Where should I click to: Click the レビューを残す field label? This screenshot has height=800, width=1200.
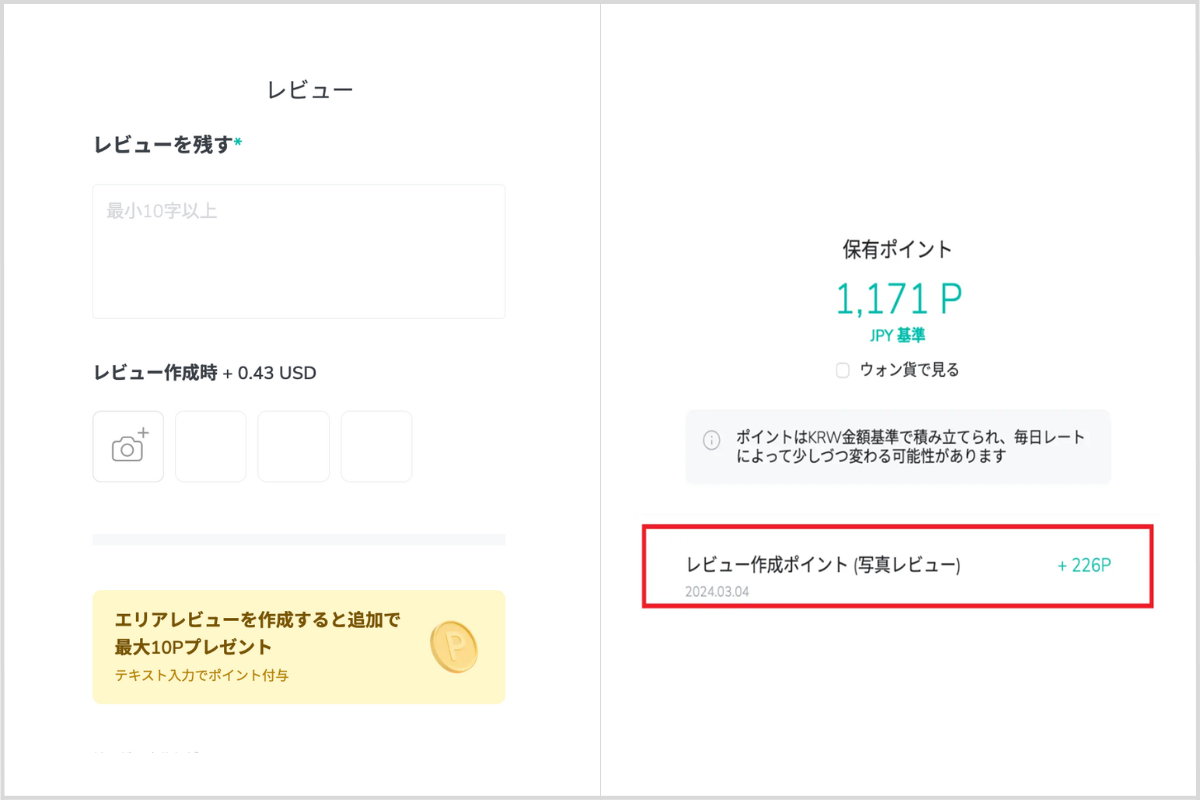[x=163, y=145]
